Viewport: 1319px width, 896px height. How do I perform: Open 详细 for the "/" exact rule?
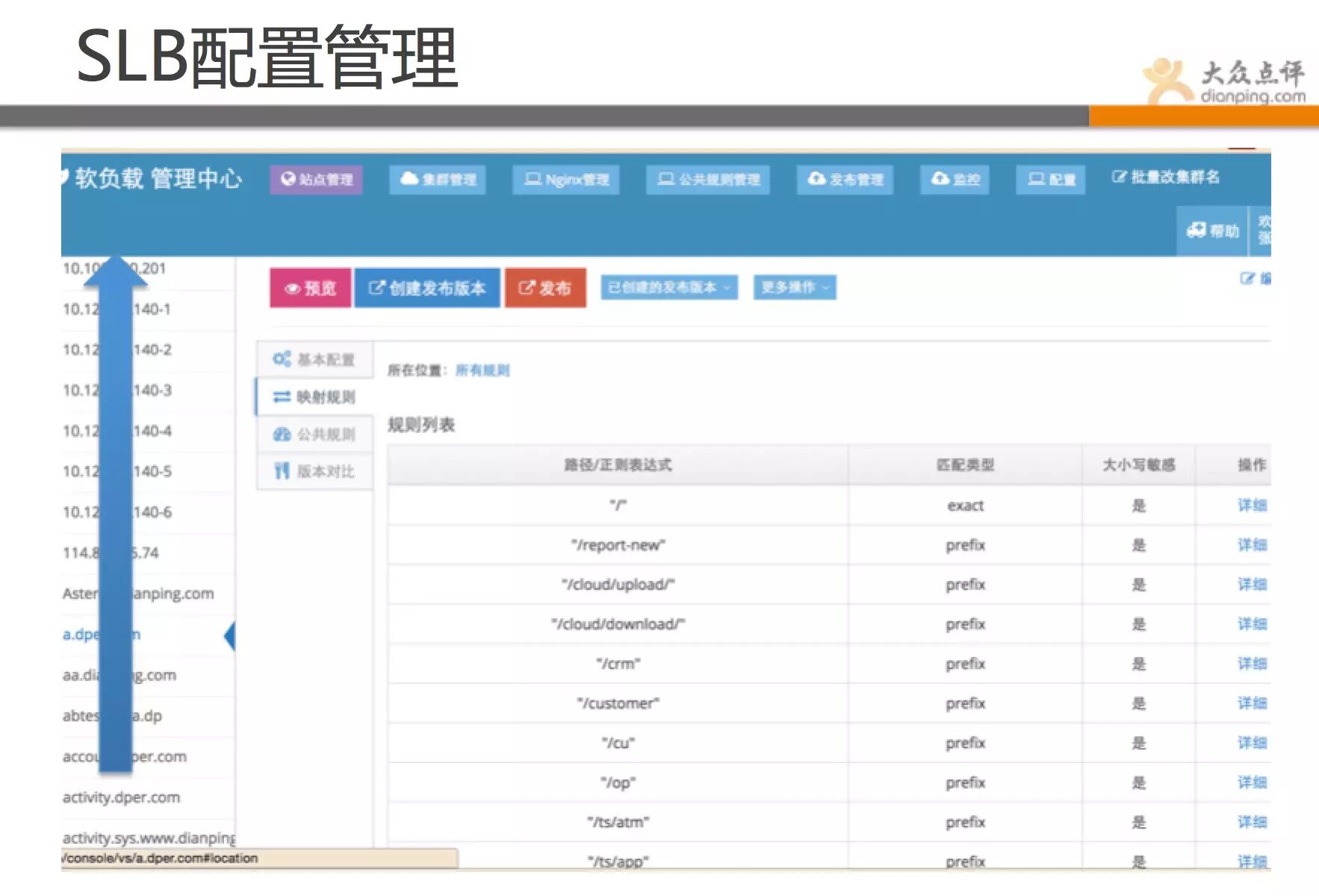coord(1253,505)
